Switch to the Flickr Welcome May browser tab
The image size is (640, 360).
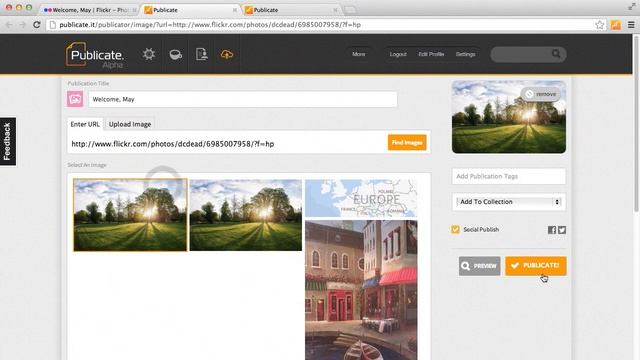(90, 10)
